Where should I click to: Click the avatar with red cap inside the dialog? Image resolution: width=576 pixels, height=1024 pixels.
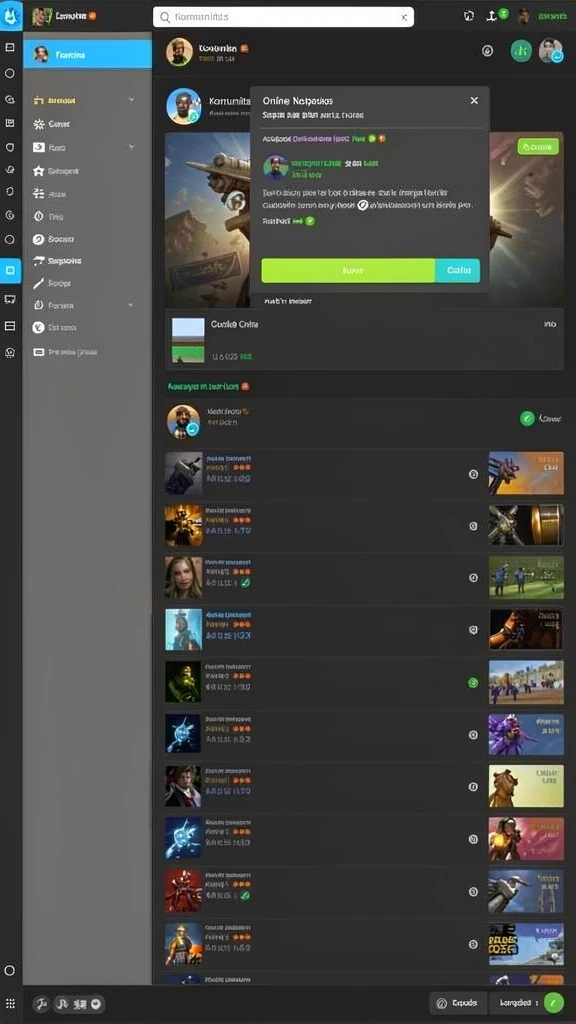276,167
